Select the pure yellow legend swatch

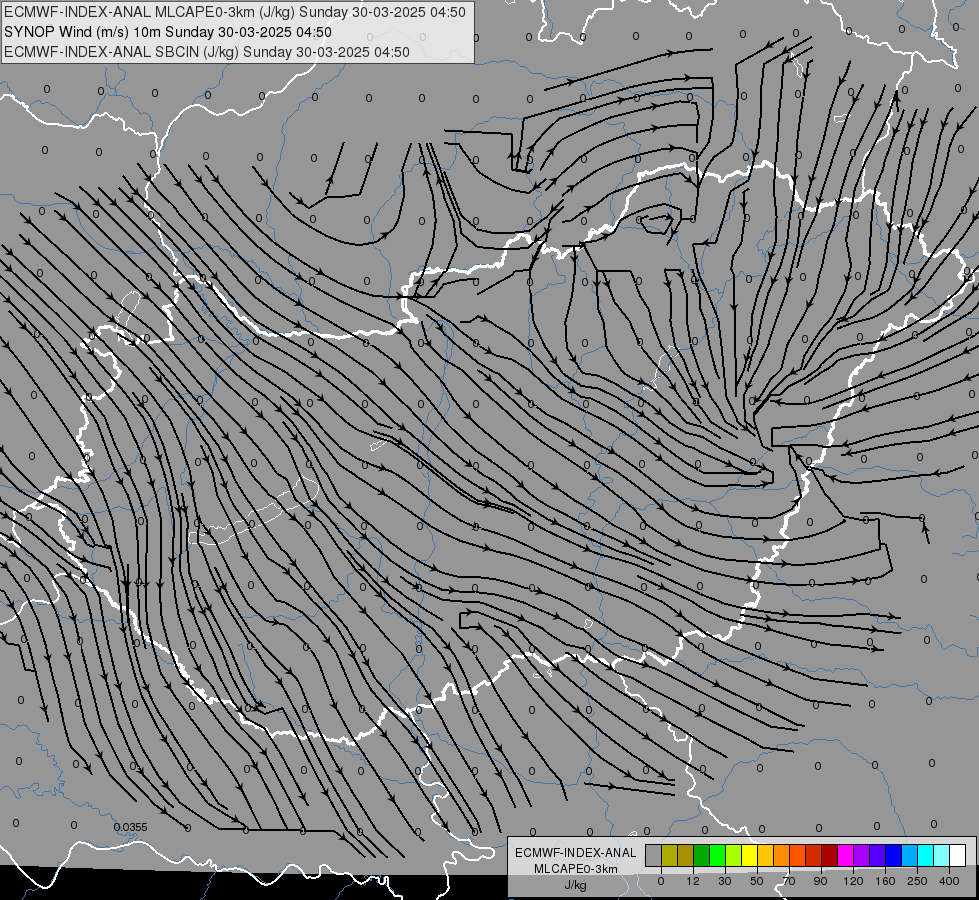click(749, 855)
